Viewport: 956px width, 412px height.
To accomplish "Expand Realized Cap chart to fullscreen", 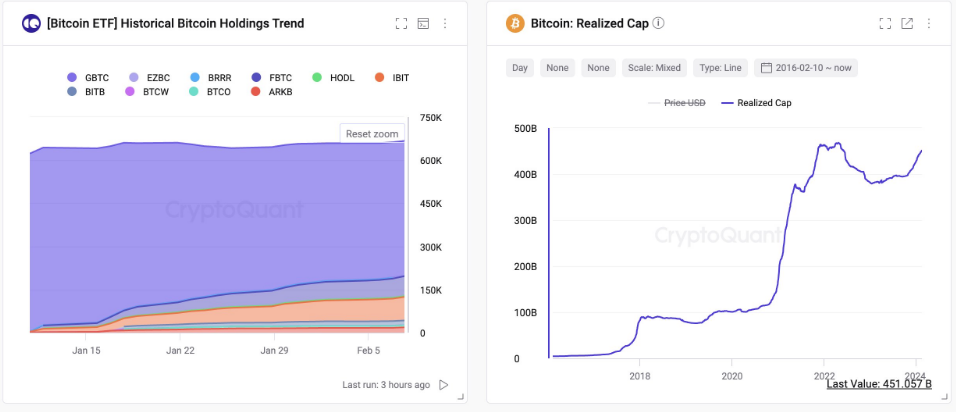I will [x=885, y=23].
